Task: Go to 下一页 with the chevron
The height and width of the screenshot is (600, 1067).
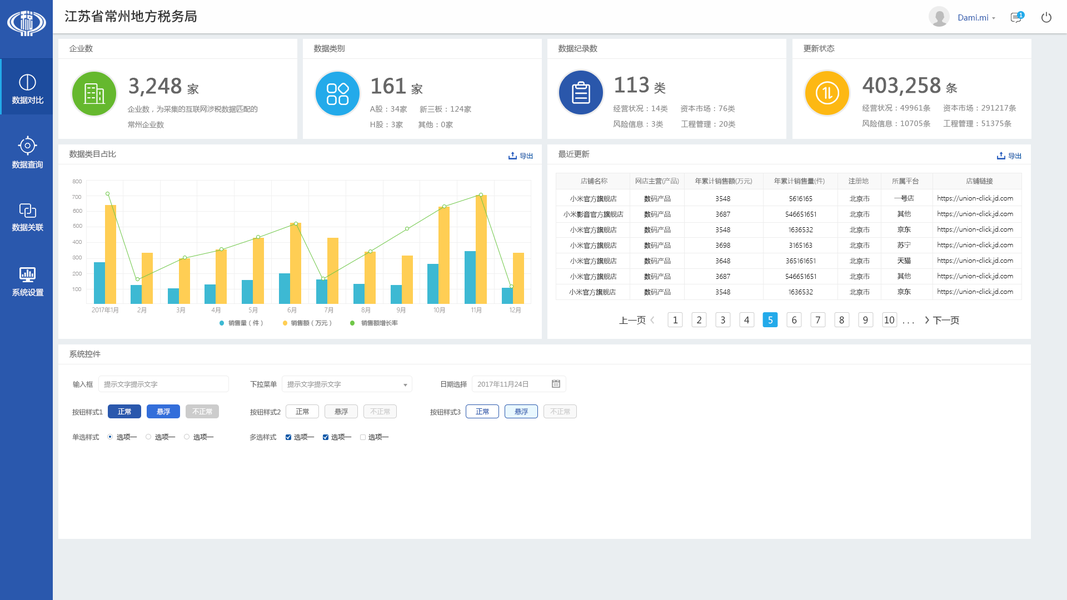Action: click(942, 320)
